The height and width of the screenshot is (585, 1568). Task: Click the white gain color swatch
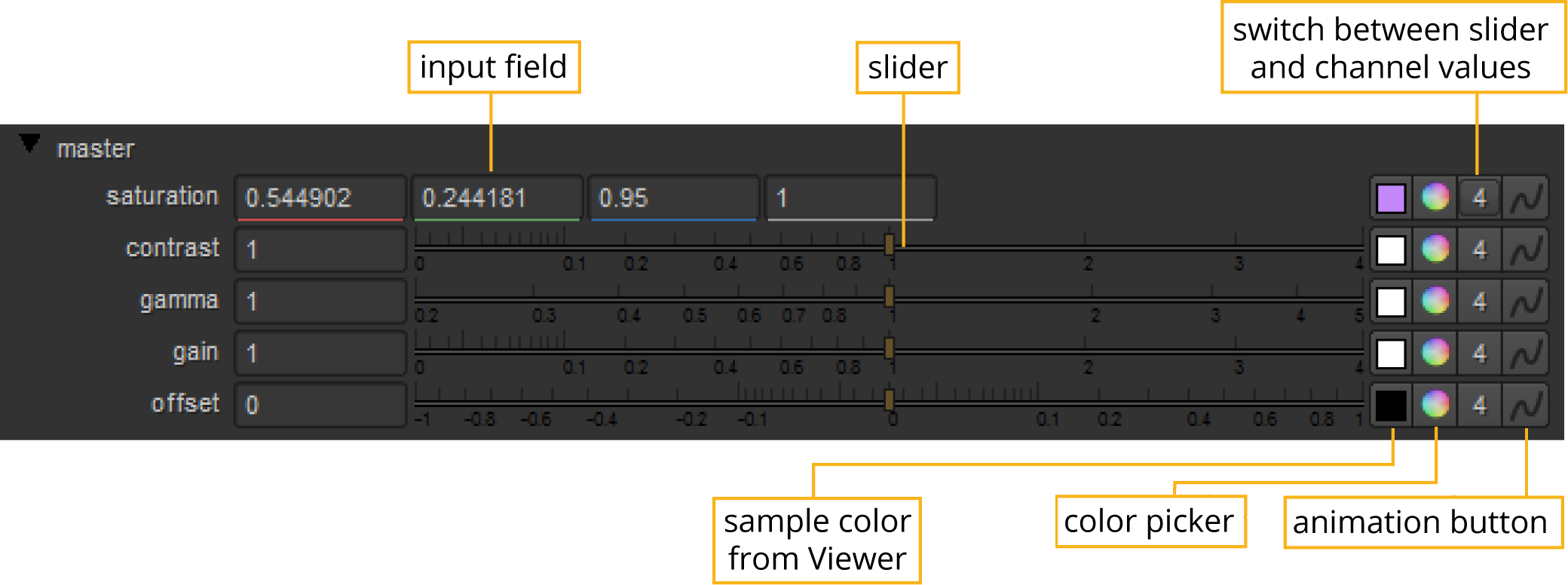point(1390,353)
